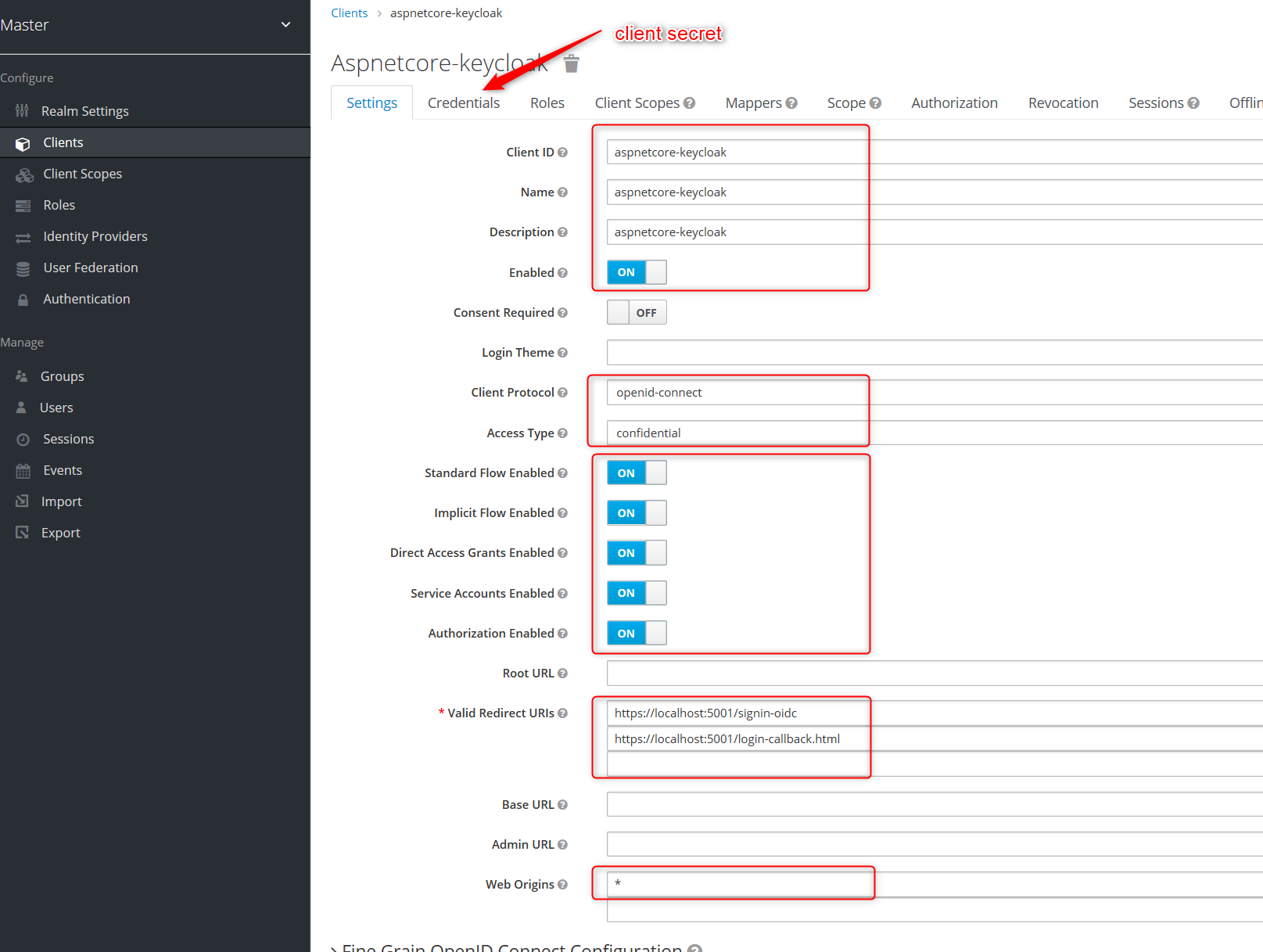The image size is (1263, 952).
Task: Open the Client Protocol dropdown
Action: pos(935,393)
